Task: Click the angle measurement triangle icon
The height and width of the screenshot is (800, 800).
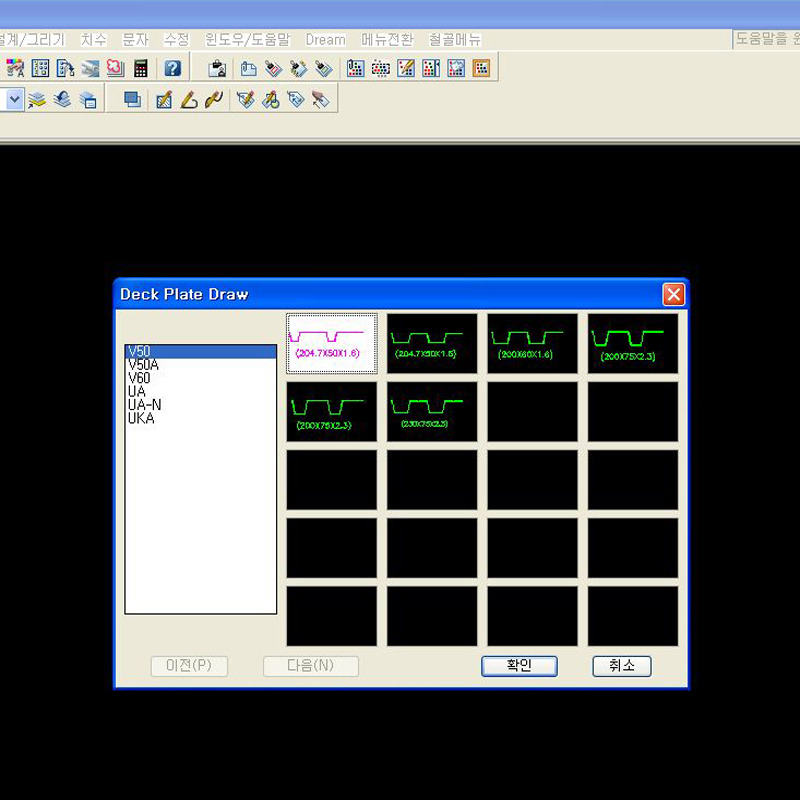Action: [189, 100]
